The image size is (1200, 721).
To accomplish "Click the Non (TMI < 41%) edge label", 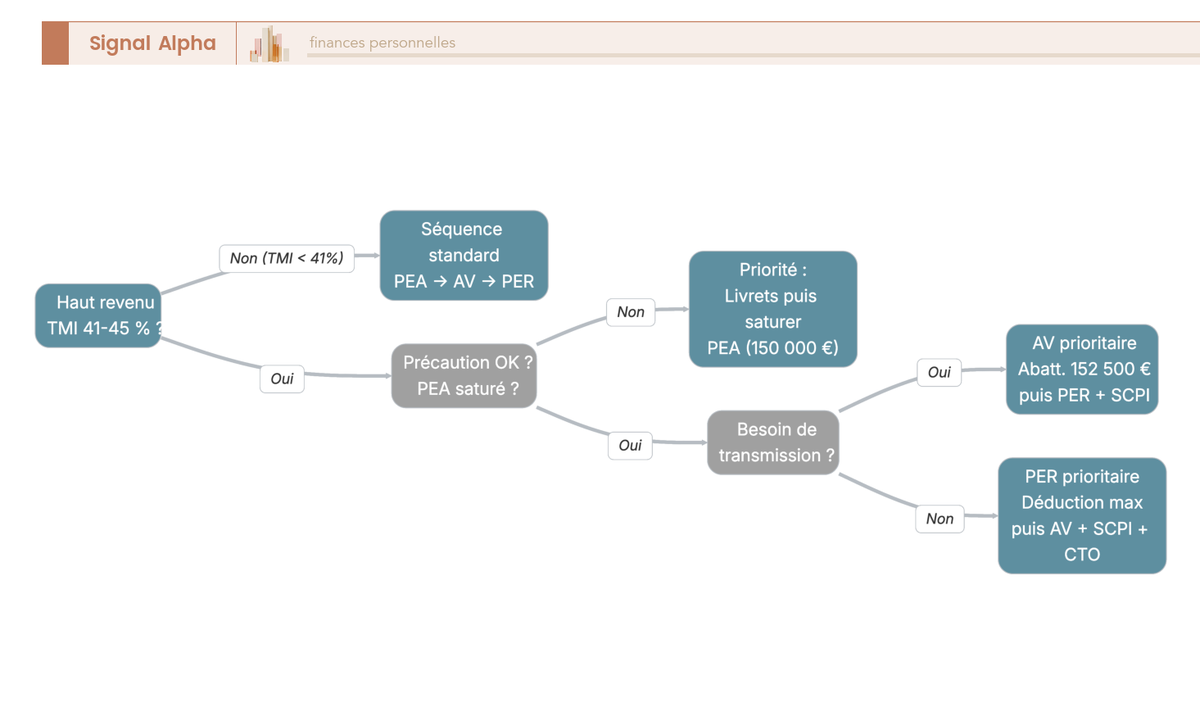I will tap(287, 258).
